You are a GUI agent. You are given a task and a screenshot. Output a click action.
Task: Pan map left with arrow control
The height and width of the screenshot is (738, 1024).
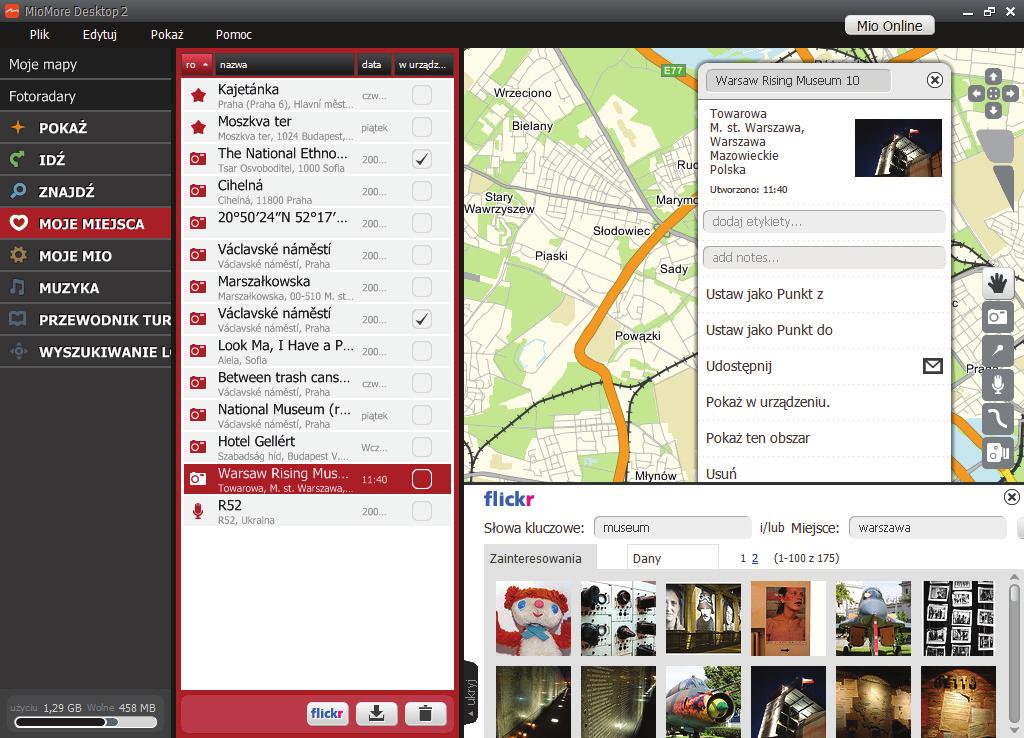[976, 93]
